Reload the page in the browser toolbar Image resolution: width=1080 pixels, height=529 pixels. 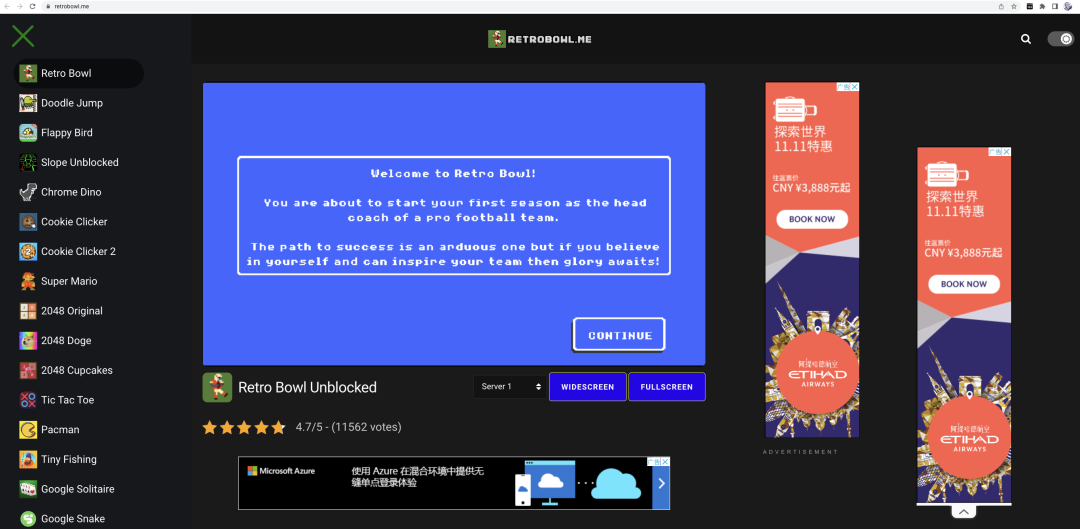coord(32,6)
